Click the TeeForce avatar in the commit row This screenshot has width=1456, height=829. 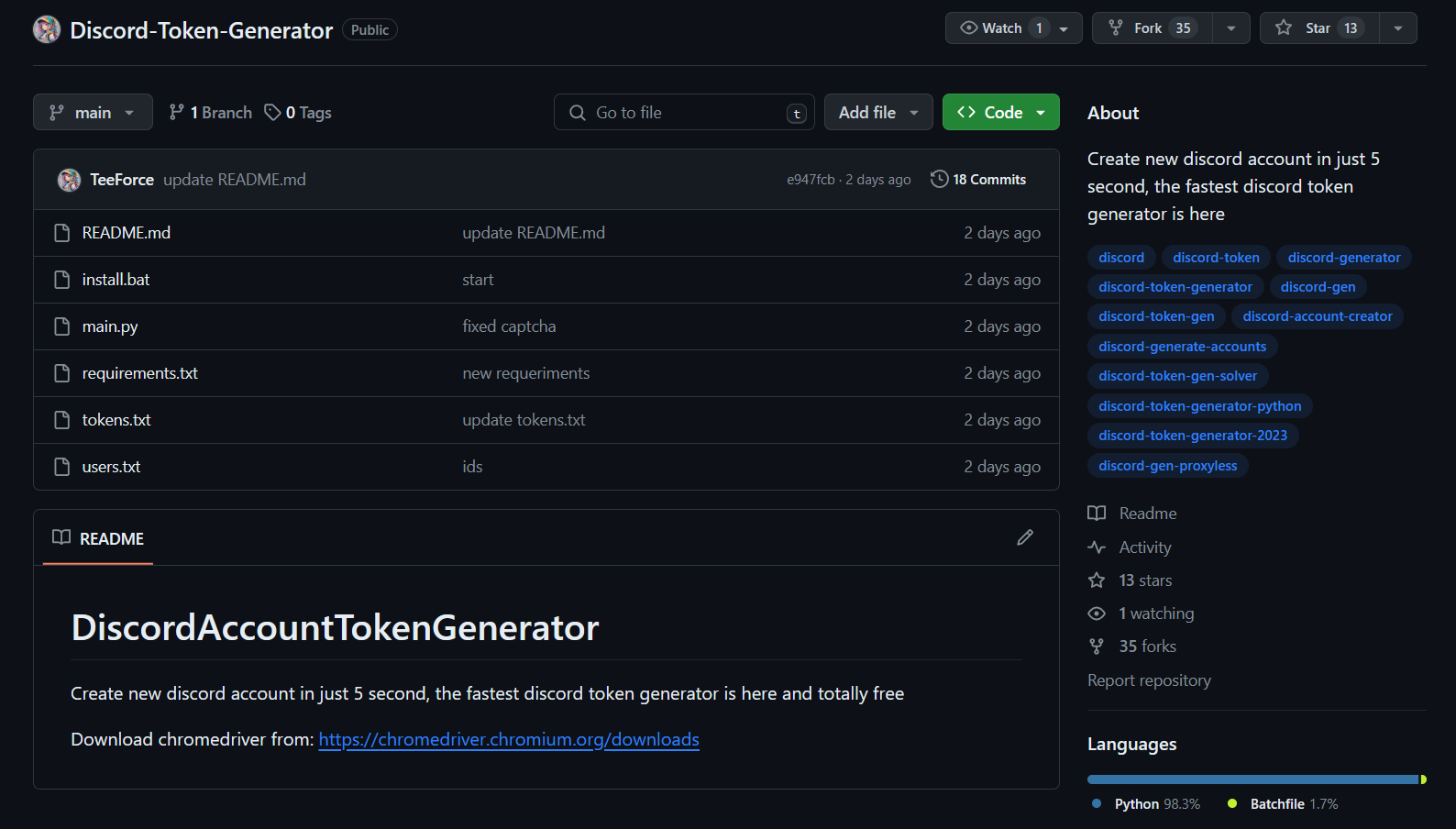(x=69, y=180)
